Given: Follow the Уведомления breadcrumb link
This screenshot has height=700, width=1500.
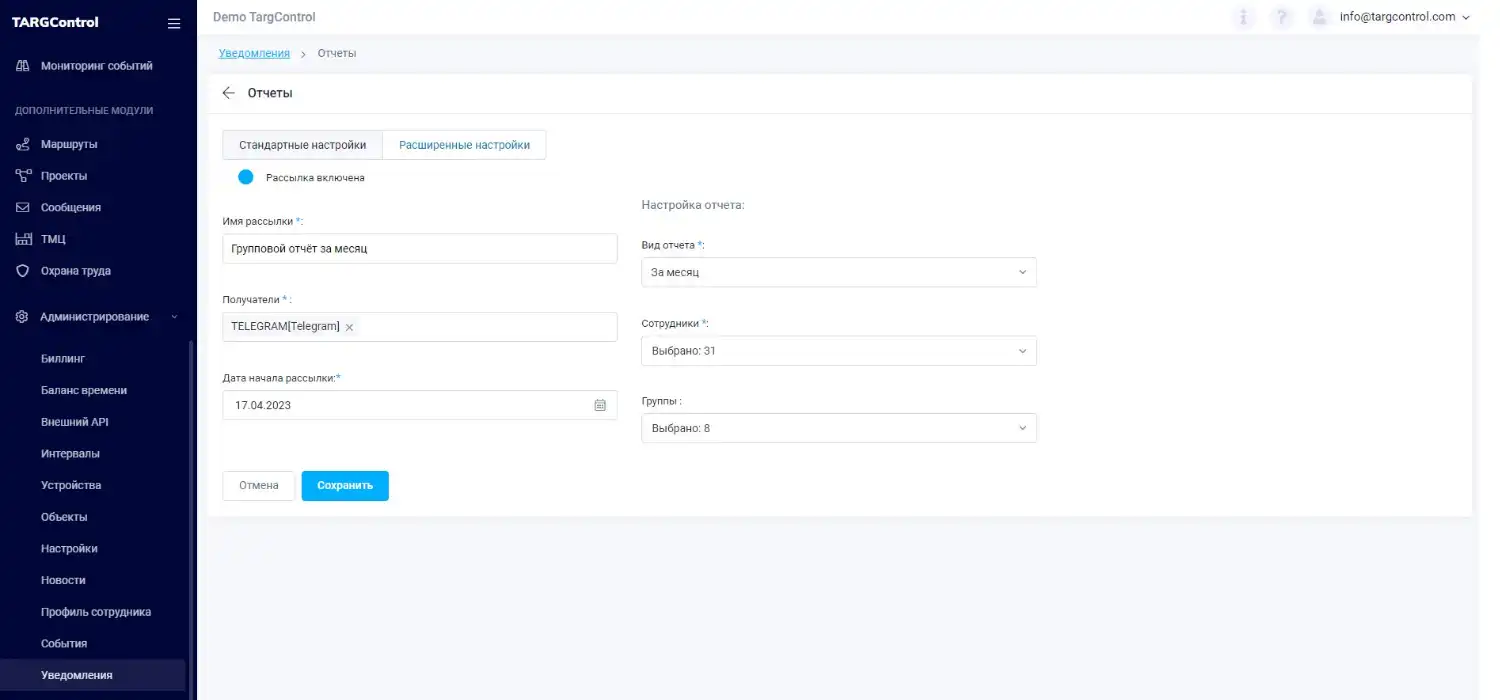Looking at the screenshot, I should (254, 52).
